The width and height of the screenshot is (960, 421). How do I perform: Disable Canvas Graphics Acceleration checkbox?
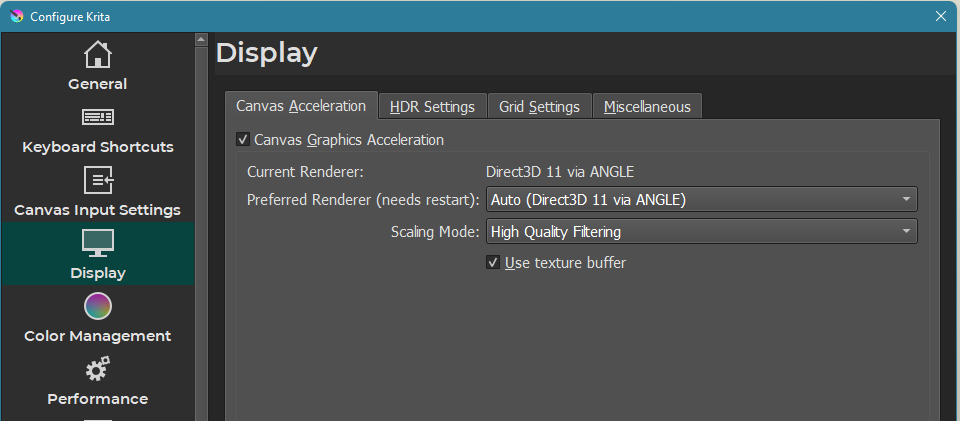242,140
